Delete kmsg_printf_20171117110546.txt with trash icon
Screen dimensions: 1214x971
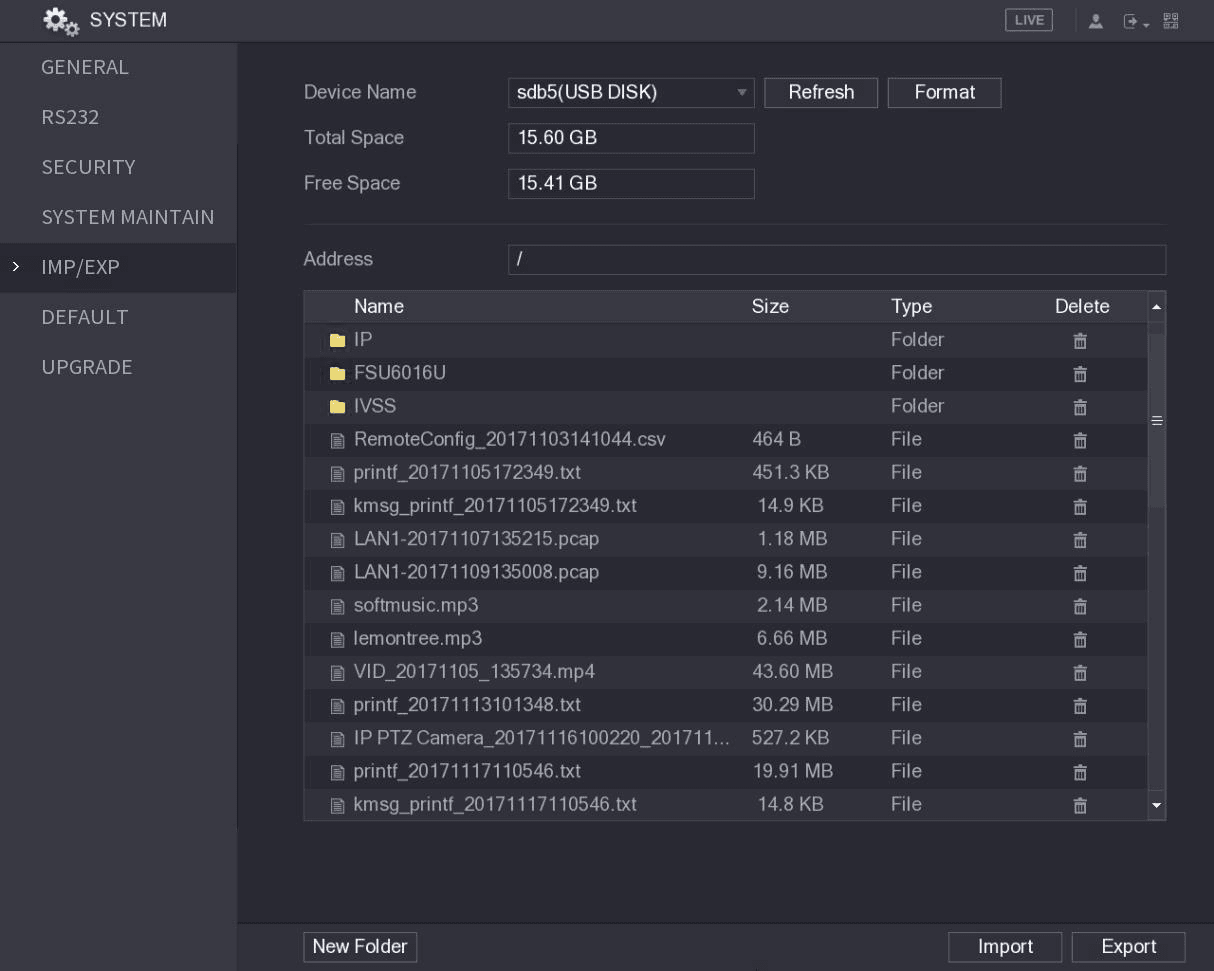1080,805
